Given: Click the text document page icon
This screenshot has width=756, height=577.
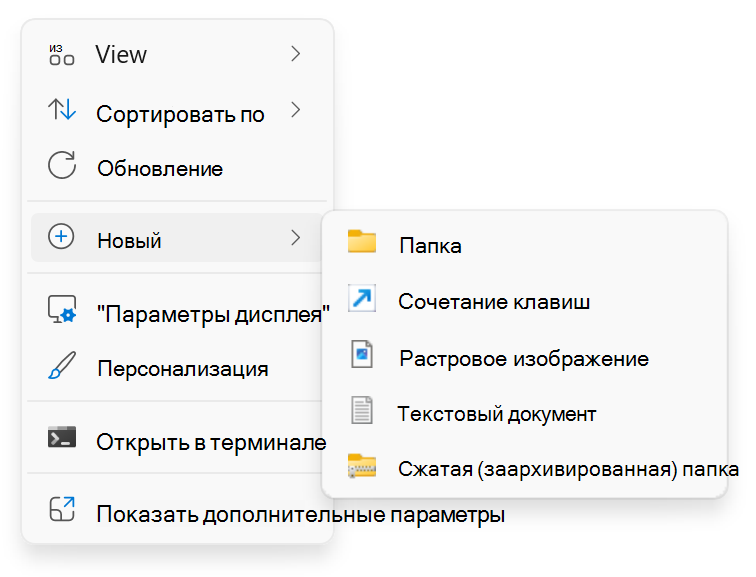Looking at the screenshot, I should tap(362, 410).
